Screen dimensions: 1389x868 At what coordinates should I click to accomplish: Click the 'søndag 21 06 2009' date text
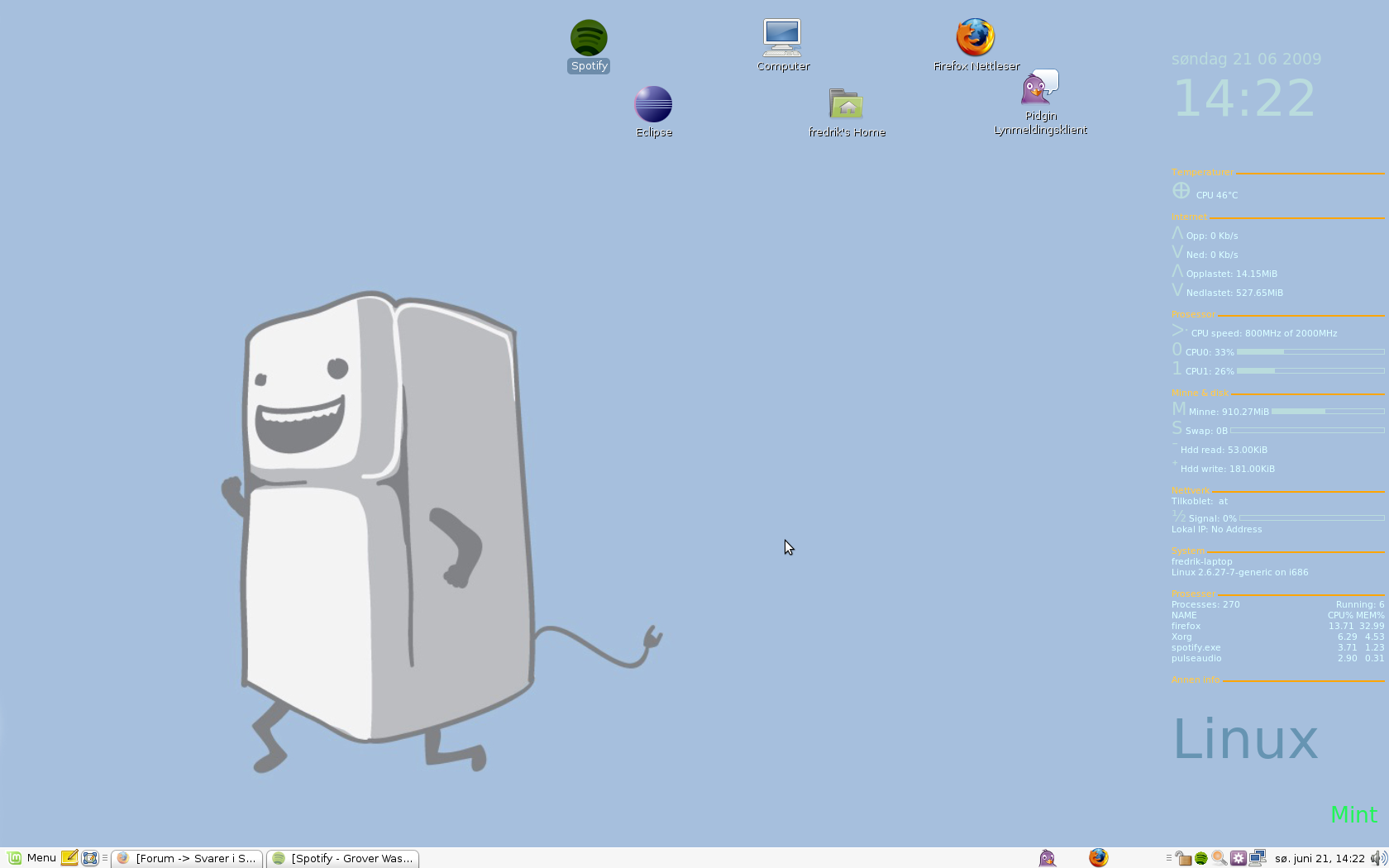coord(1246,59)
